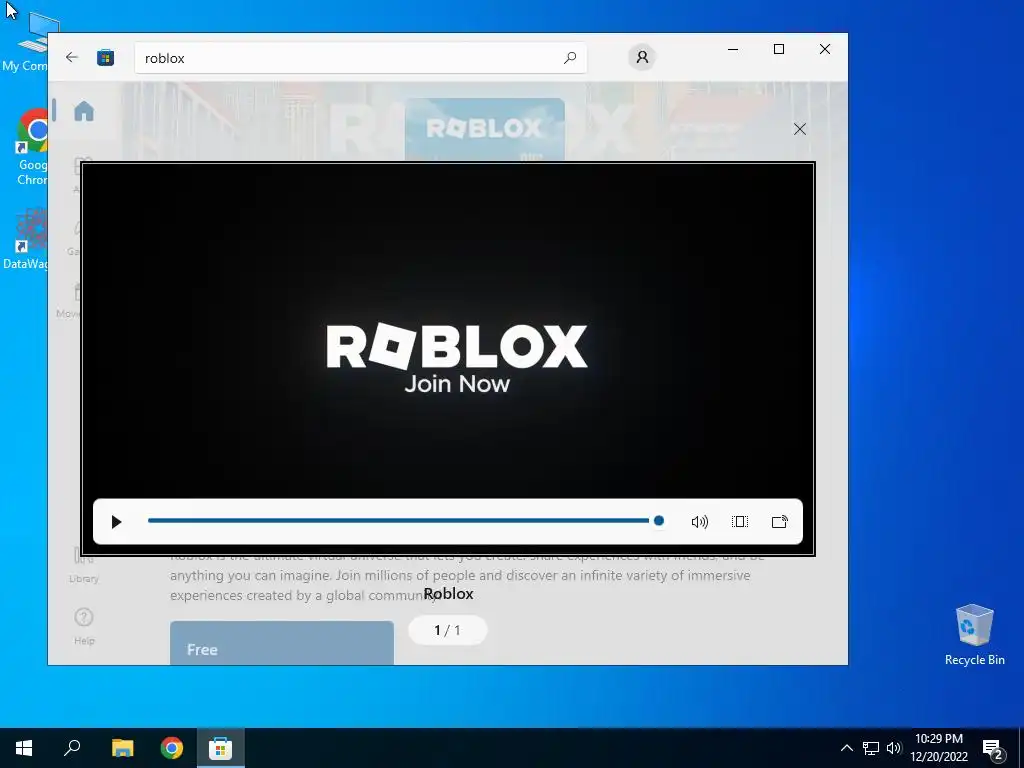The width and height of the screenshot is (1024, 768).
Task: Open Chrome from the taskbar
Action: click(x=172, y=748)
